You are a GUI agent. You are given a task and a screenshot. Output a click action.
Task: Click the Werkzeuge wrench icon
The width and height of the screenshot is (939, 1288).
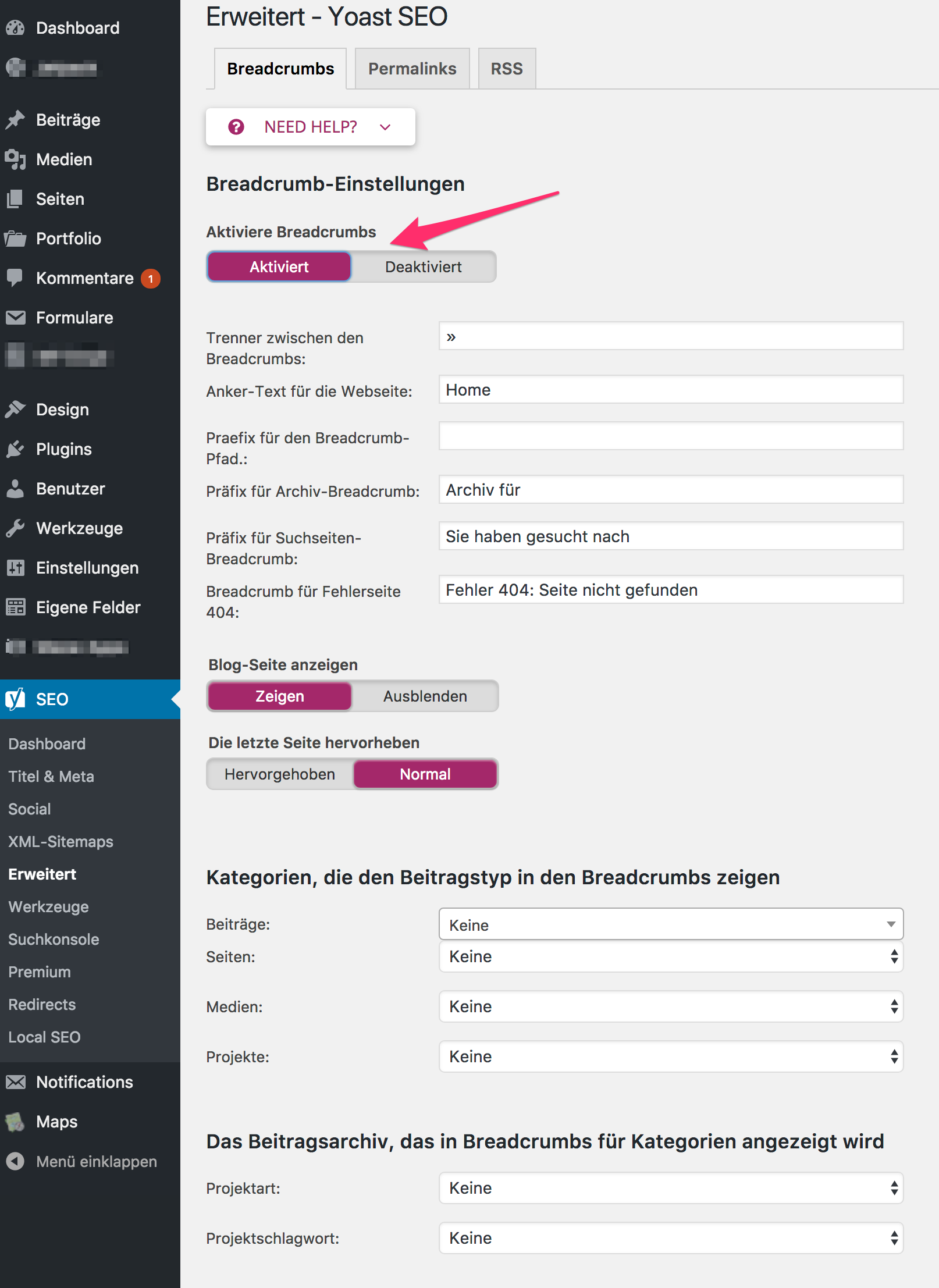(16, 528)
